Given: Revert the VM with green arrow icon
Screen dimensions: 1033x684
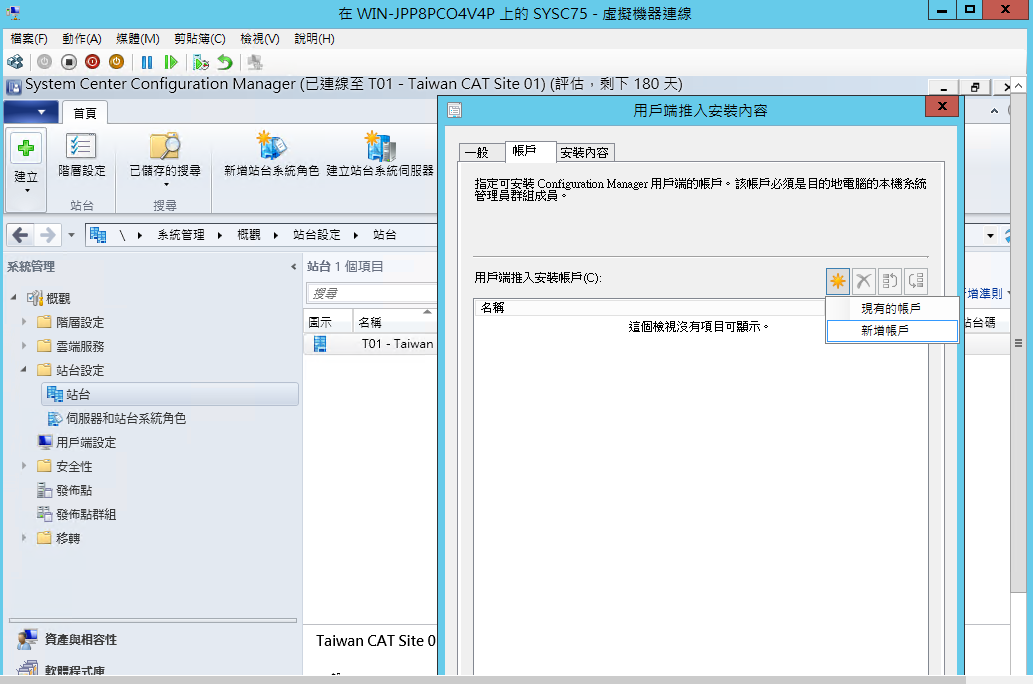Looking at the screenshot, I should pyautogui.click(x=225, y=62).
